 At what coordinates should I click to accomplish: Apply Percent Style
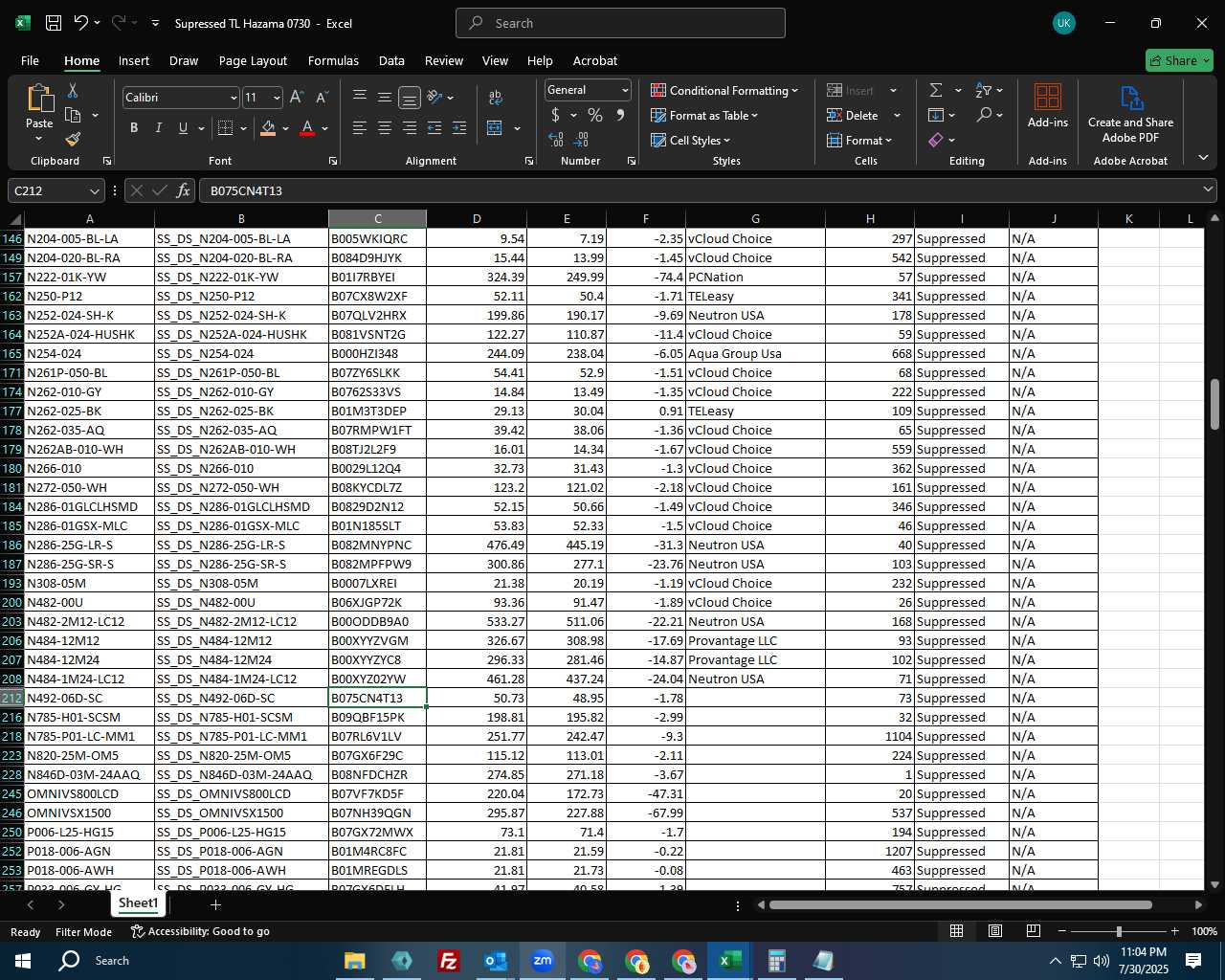(595, 115)
